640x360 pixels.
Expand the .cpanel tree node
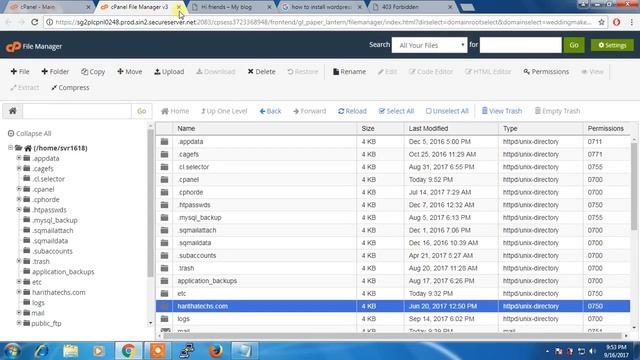coord(19,189)
